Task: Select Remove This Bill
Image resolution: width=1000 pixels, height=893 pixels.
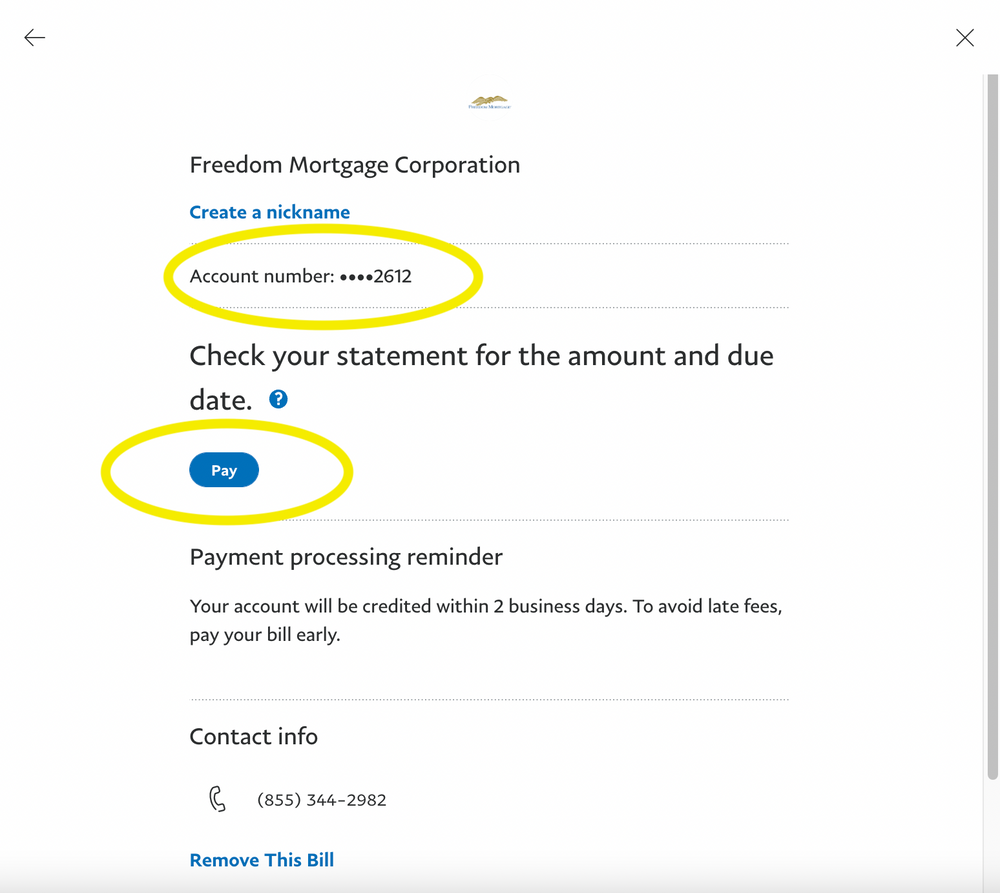Action: click(261, 859)
